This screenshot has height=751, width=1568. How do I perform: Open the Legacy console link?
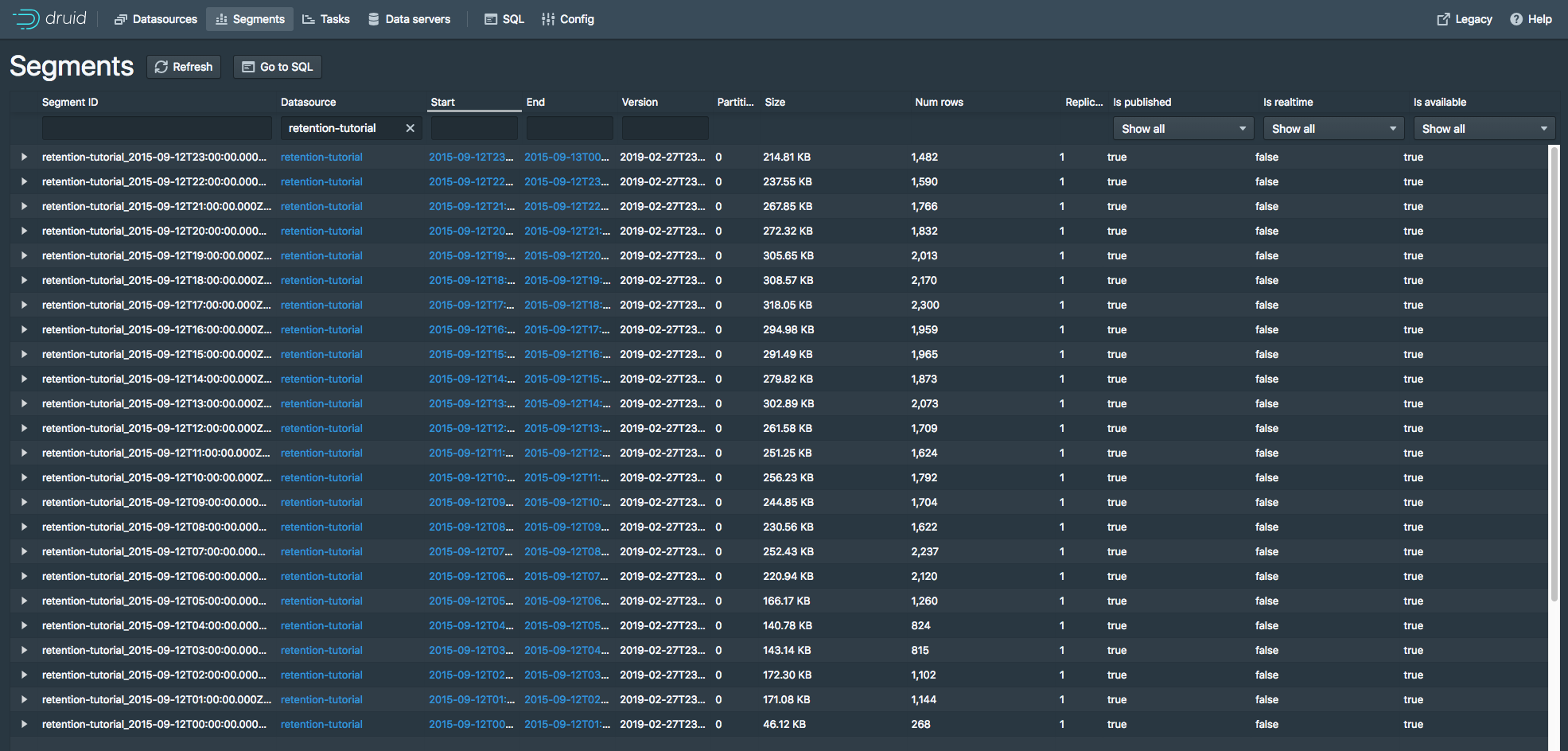[1464, 19]
